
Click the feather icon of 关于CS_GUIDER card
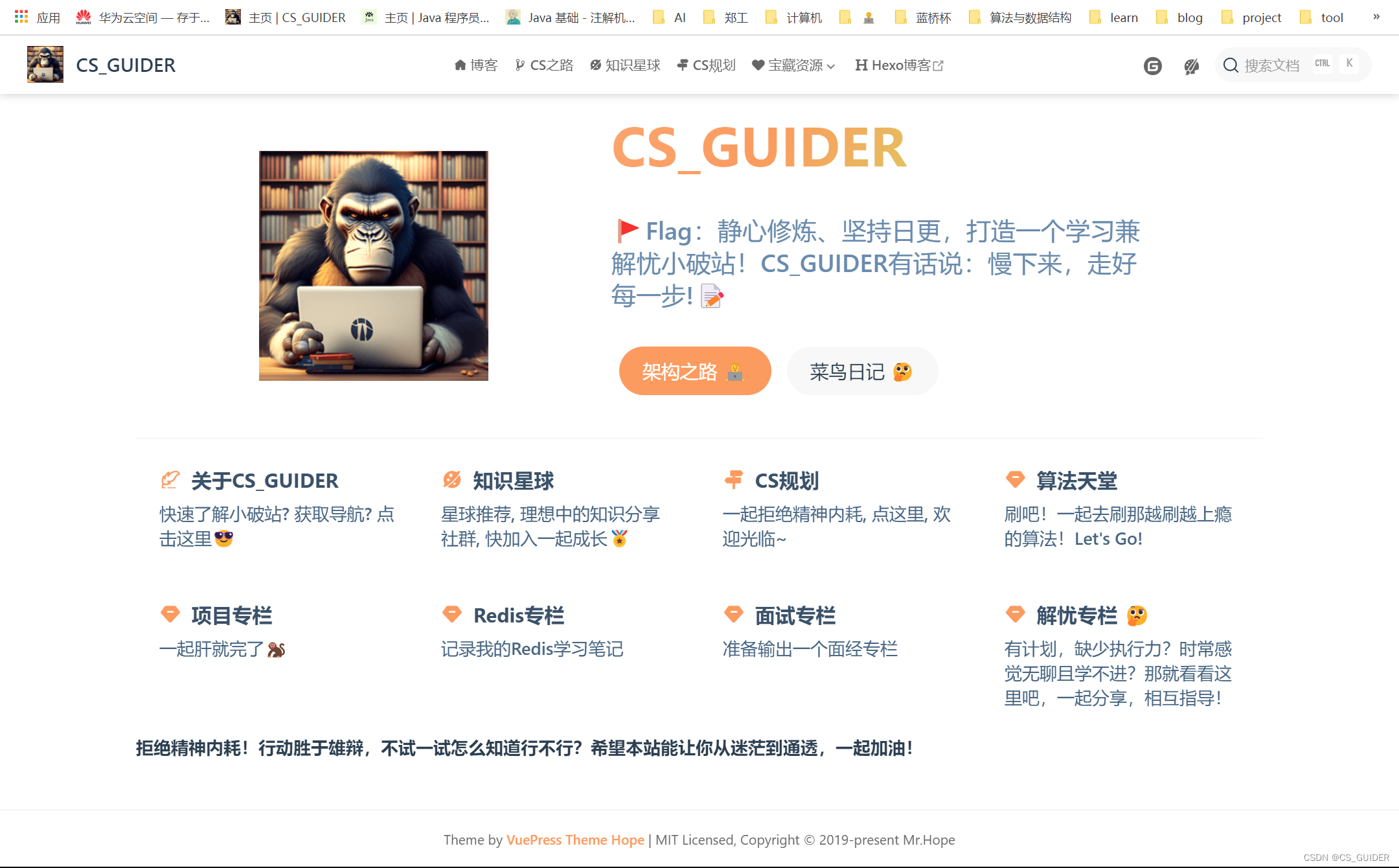click(x=170, y=480)
